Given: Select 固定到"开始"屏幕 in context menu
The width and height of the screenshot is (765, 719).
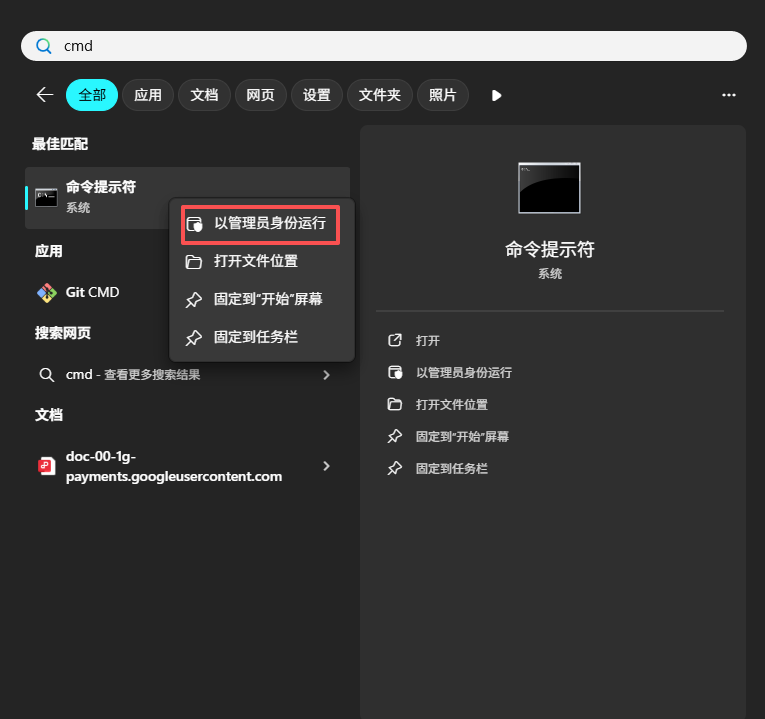Looking at the screenshot, I should [267, 300].
